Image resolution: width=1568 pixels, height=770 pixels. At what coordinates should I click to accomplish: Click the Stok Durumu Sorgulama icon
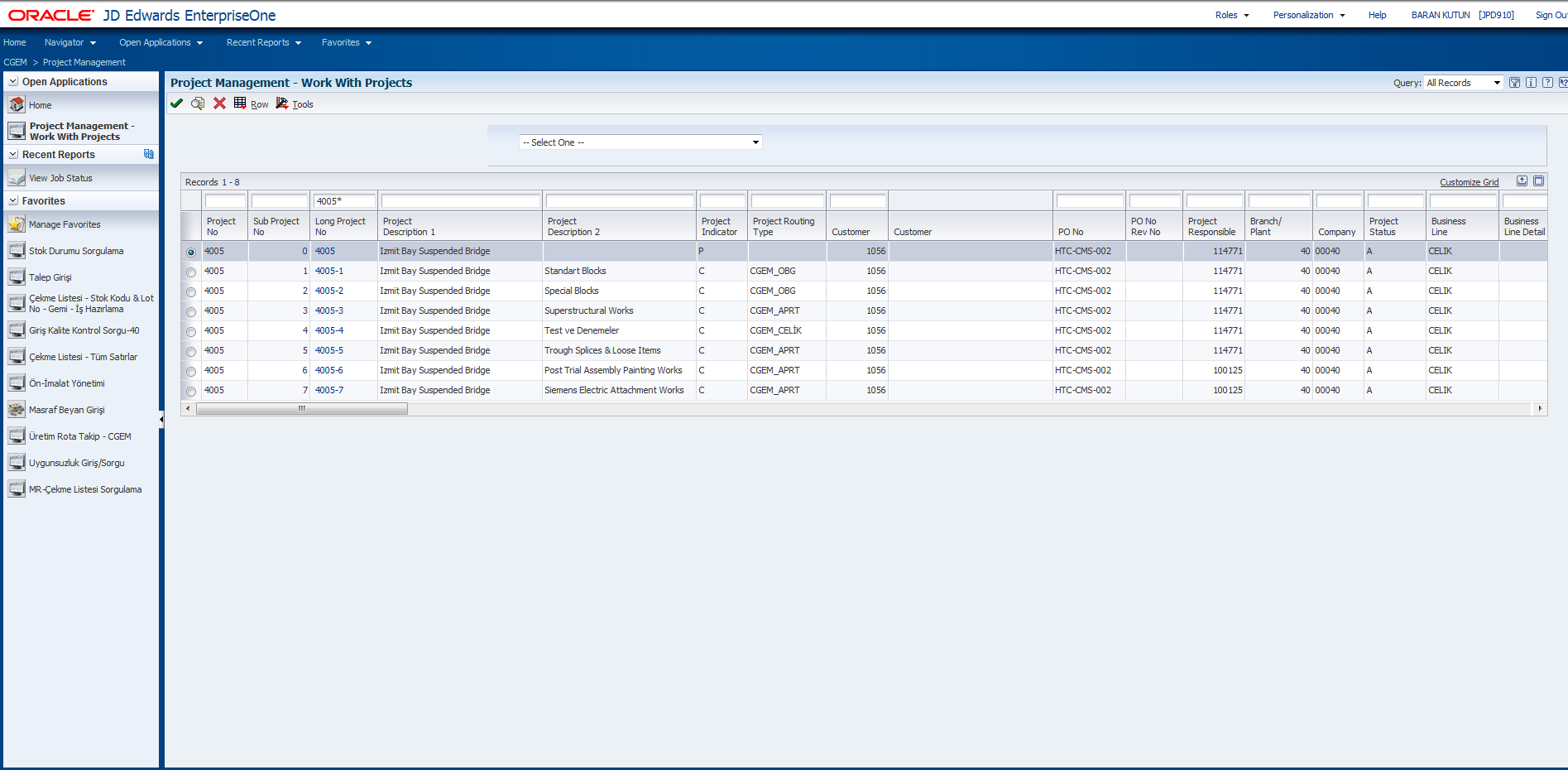[x=17, y=250]
